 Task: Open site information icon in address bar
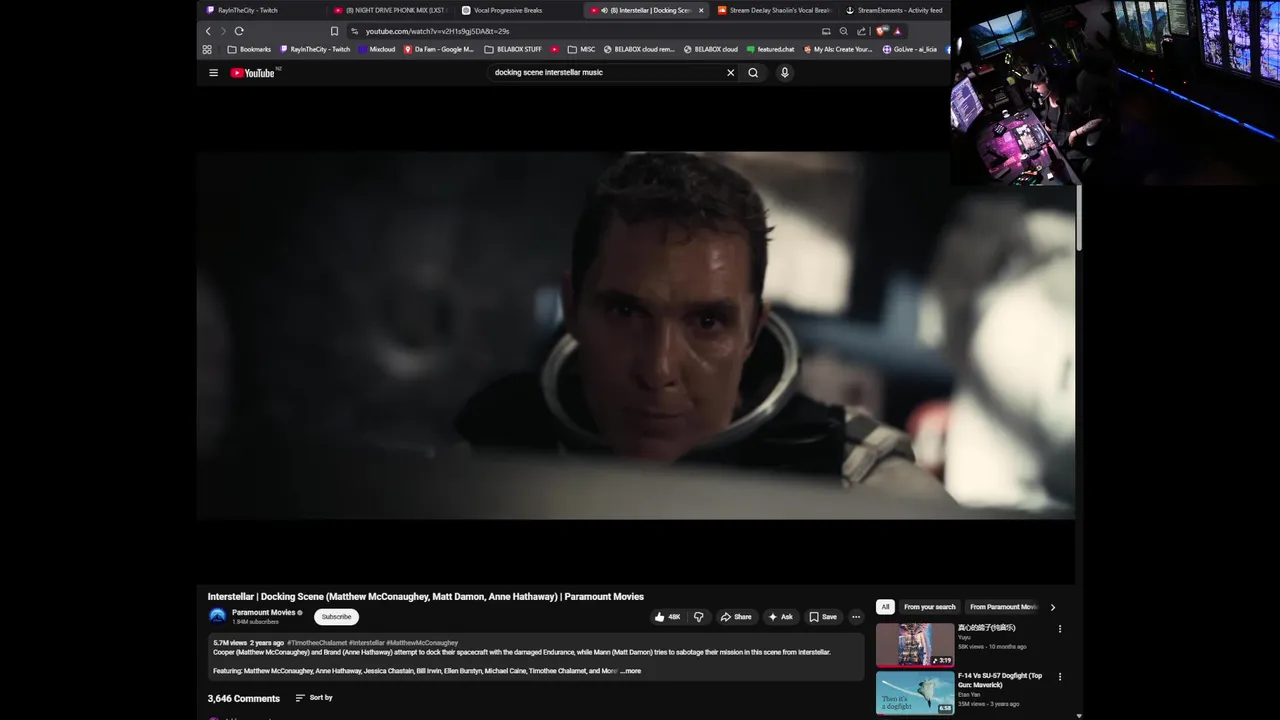click(355, 31)
